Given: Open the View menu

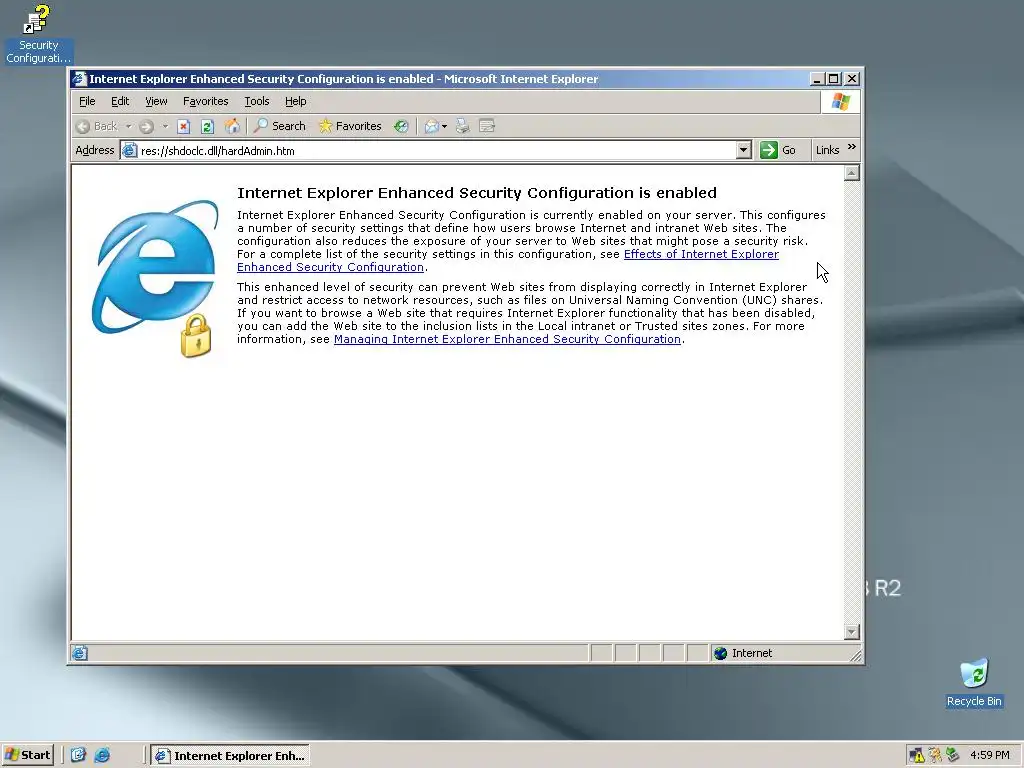Looking at the screenshot, I should click(156, 101).
